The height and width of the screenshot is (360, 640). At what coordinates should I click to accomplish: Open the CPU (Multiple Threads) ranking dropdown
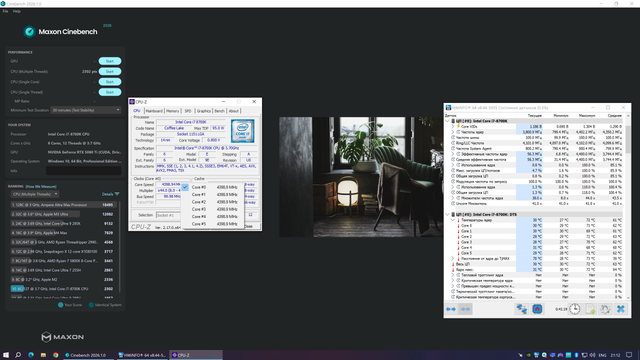[x=35, y=194]
